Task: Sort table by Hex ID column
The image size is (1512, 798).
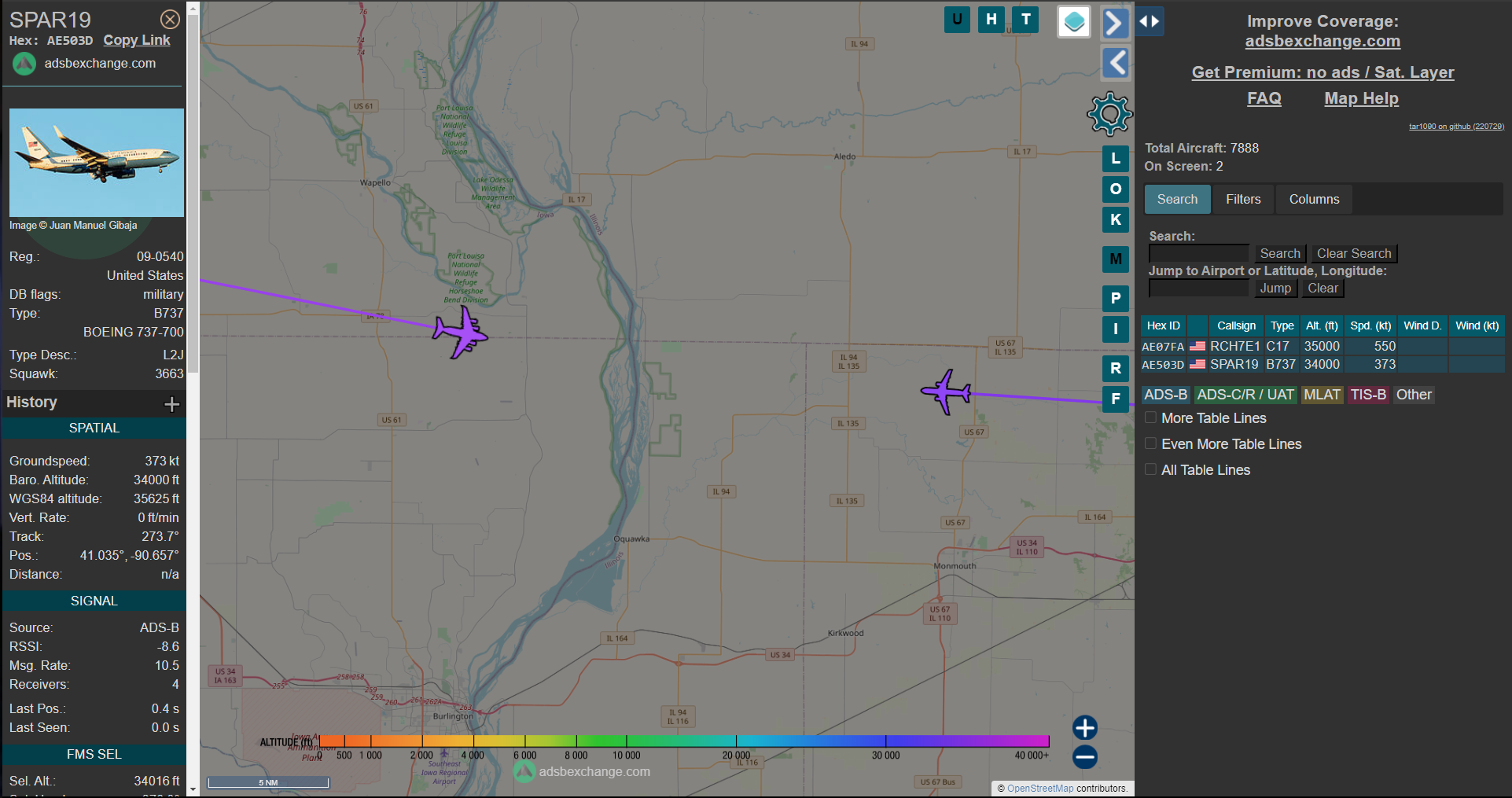Action: pos(1163,325)
